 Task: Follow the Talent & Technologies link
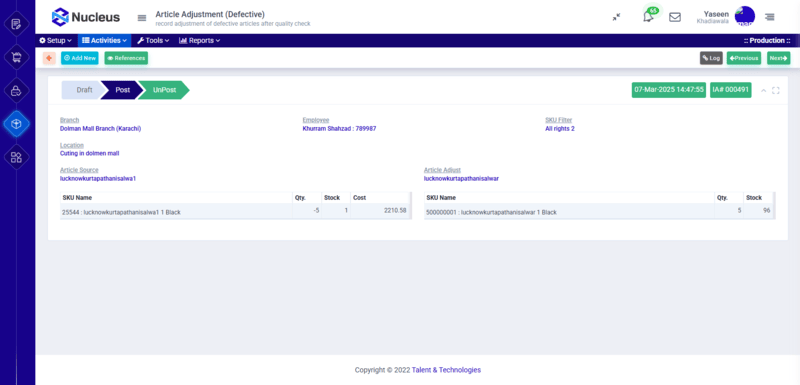click(446, 370)
